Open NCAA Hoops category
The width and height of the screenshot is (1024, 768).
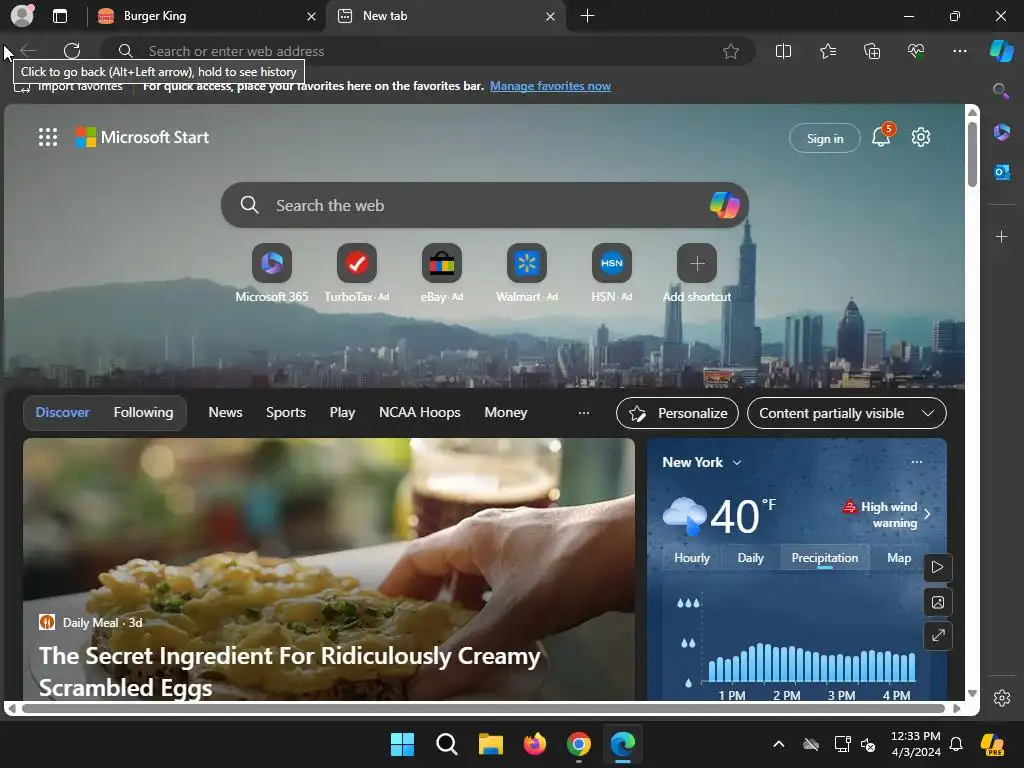tap(419, 413)
